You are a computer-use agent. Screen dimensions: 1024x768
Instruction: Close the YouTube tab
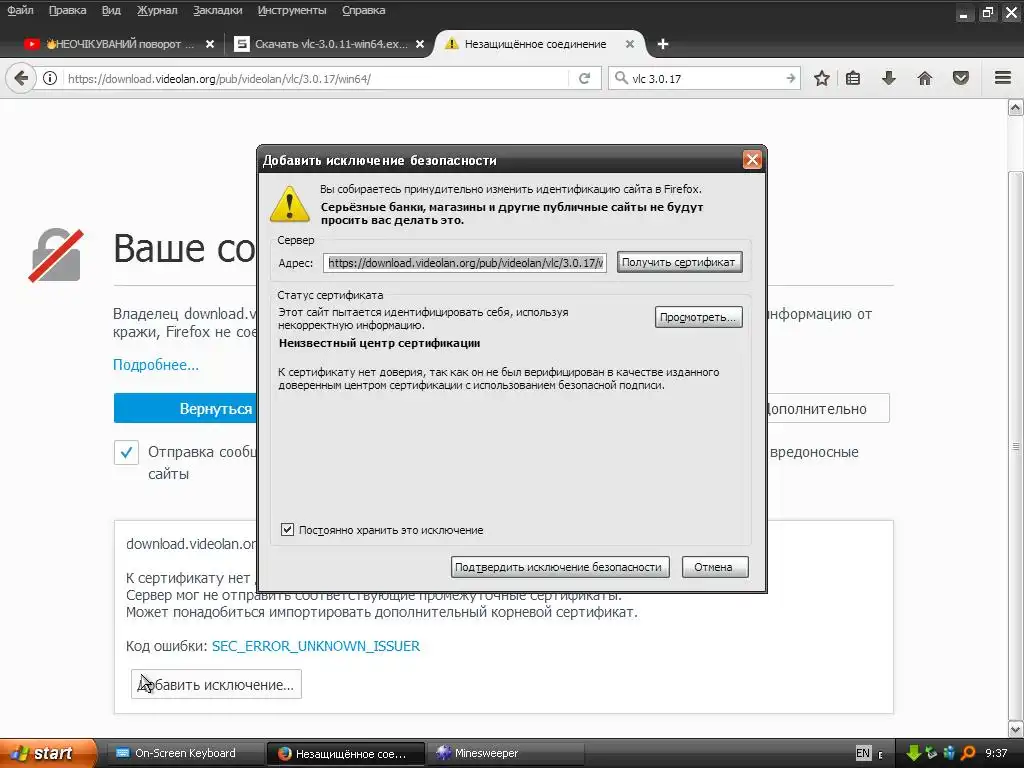coord(210,44)
